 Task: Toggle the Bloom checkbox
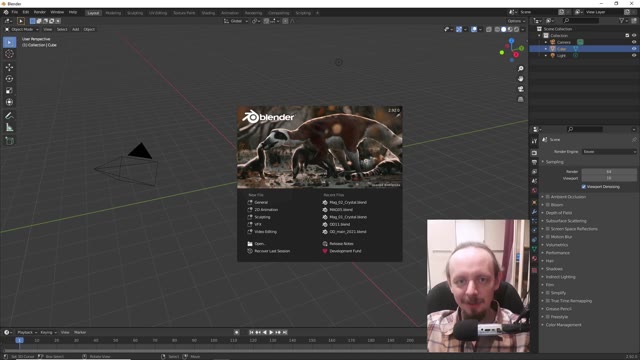pos(548,204)
